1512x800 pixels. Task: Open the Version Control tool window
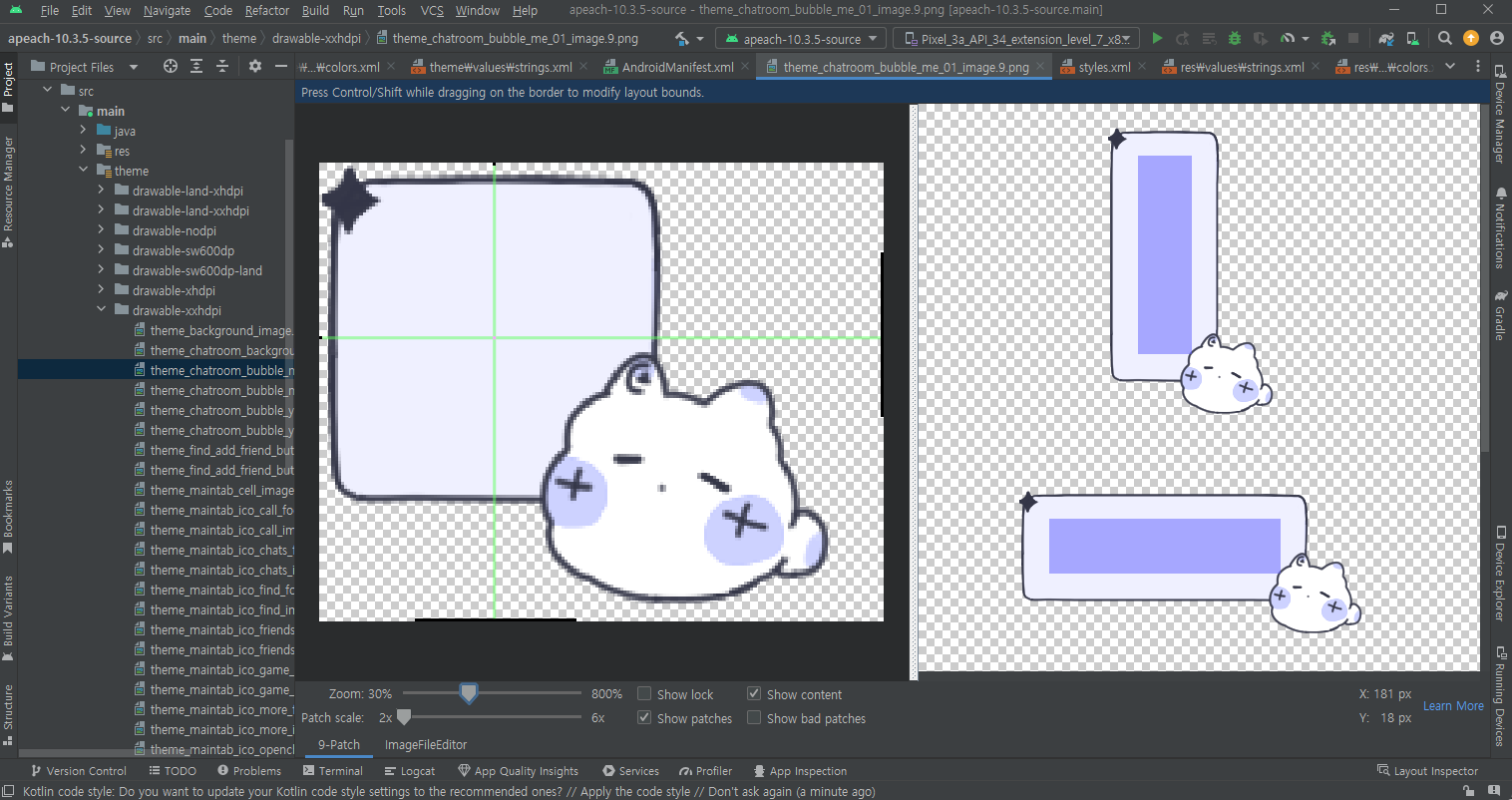pyautogui.click(x=78, y=770)
